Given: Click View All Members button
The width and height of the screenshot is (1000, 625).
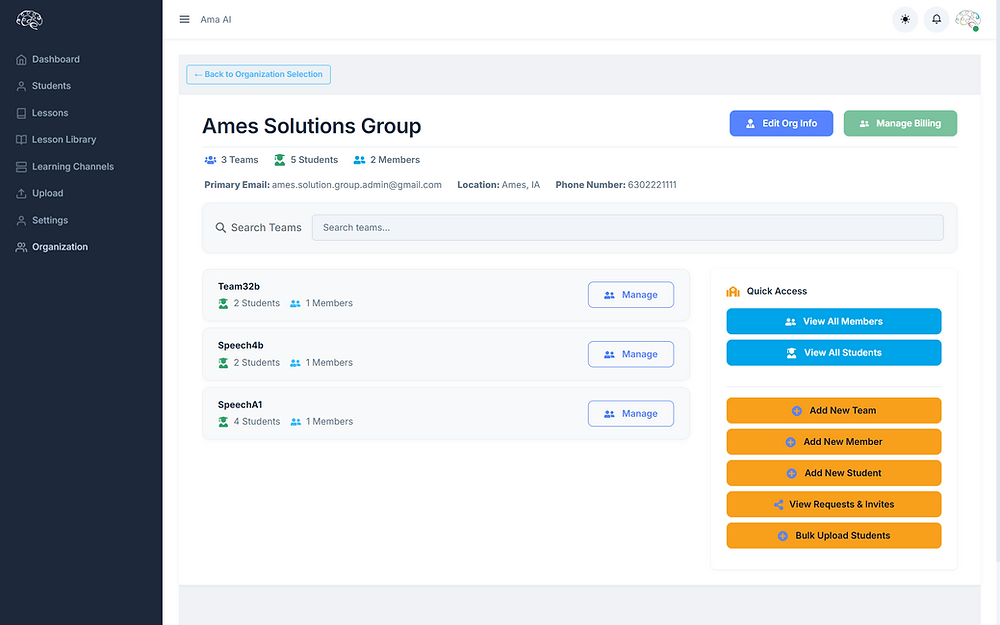Looking at the screenshot, I should pyautogui.click(x=834, y=321).
